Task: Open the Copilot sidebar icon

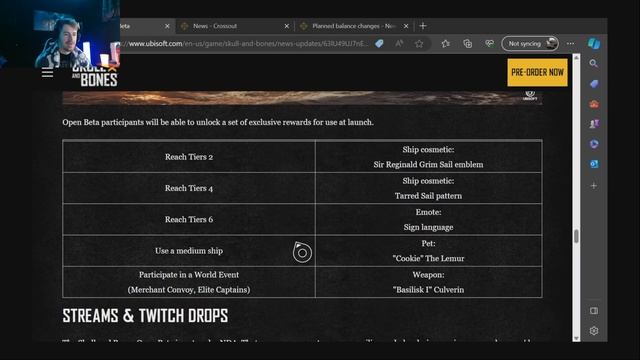Action: click(x=594, y=43)
